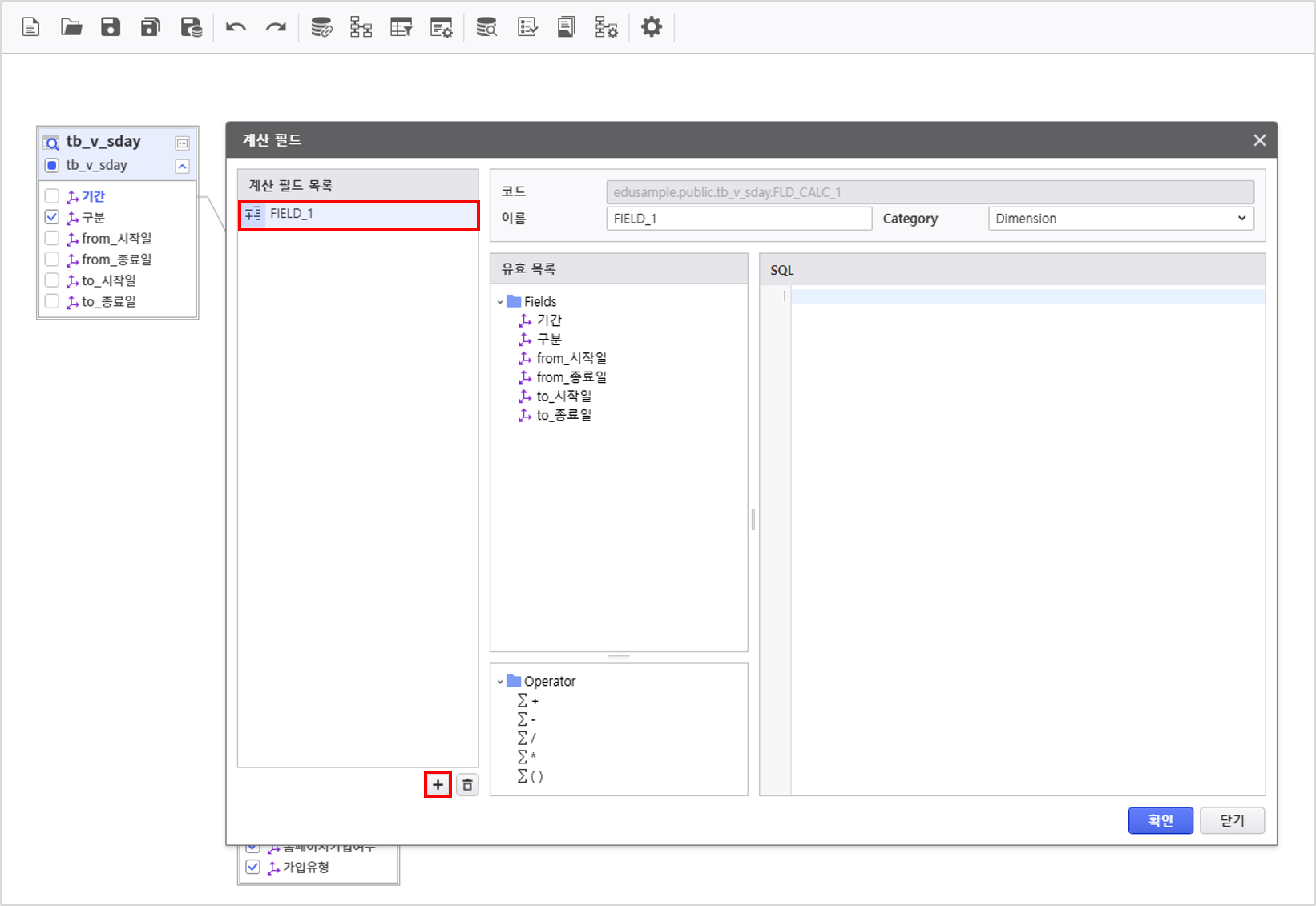Open the hierarchy diagram toolbar icon
The width and height of the screenshot is (1316, 906).
361,27
